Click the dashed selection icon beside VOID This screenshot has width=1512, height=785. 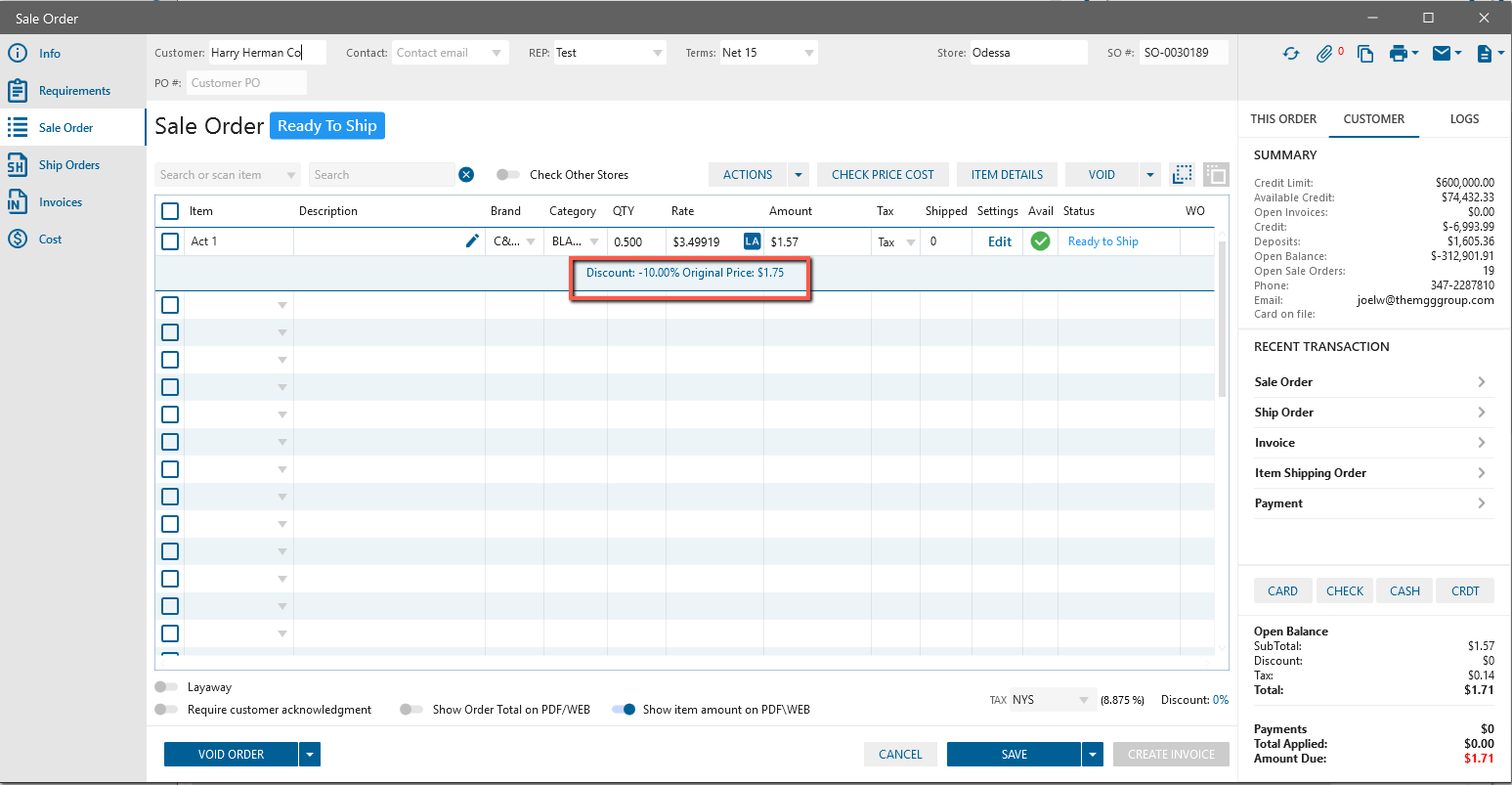(x=1183, y=174)
